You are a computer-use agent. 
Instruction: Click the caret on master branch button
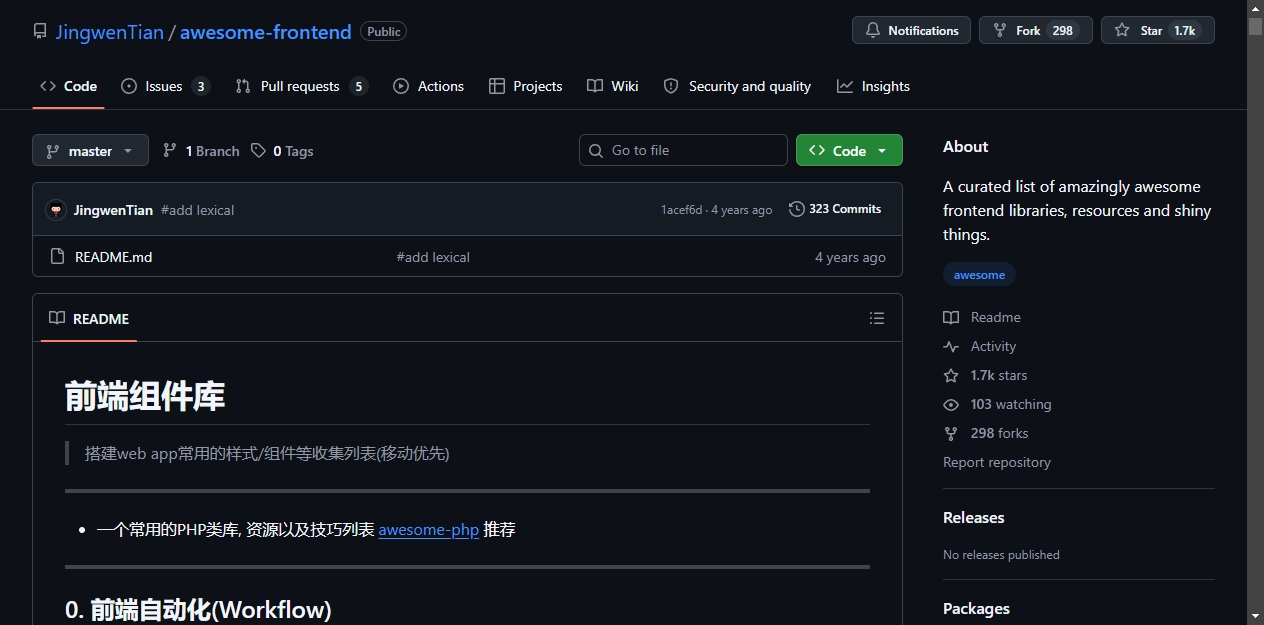coord(128,151)
